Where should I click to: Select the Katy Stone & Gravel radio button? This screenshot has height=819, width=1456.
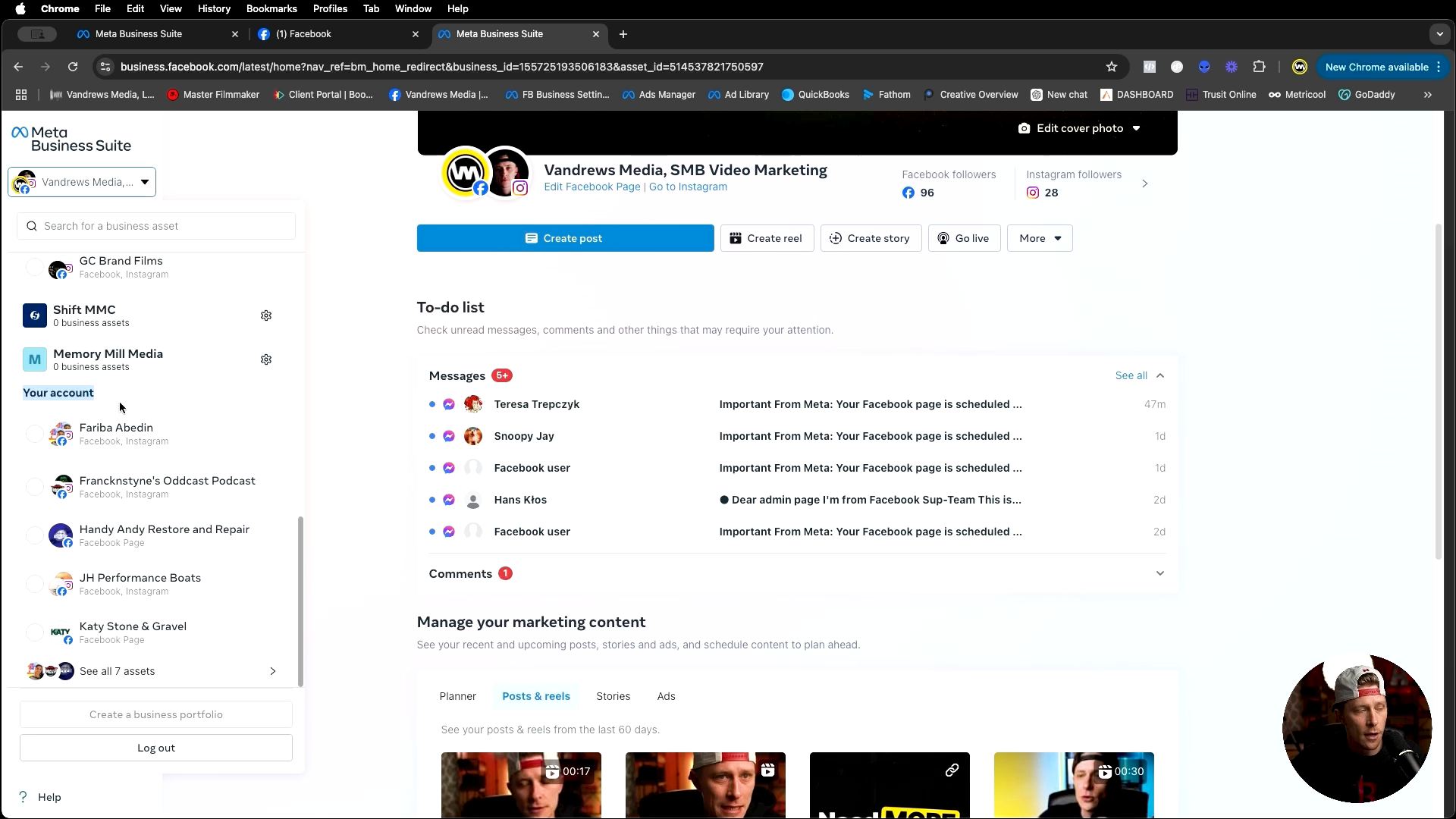click(x=35, y=632)
